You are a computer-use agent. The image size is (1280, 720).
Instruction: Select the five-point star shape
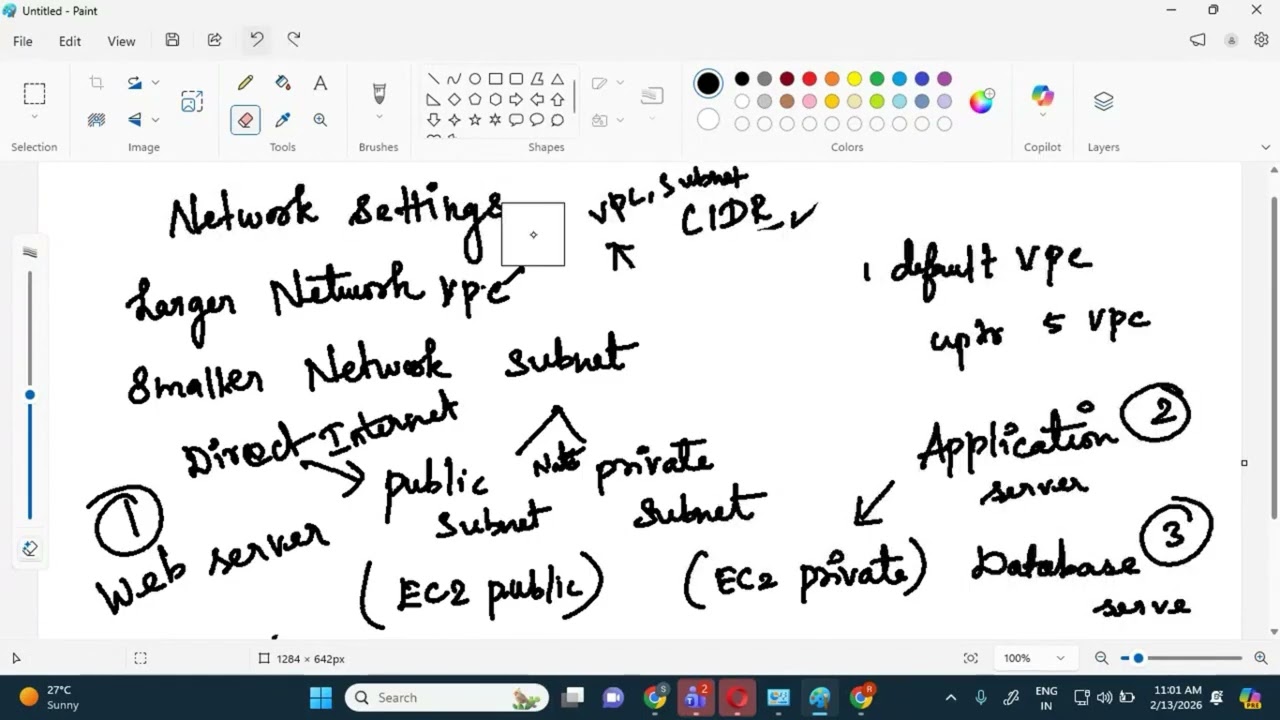475,120
